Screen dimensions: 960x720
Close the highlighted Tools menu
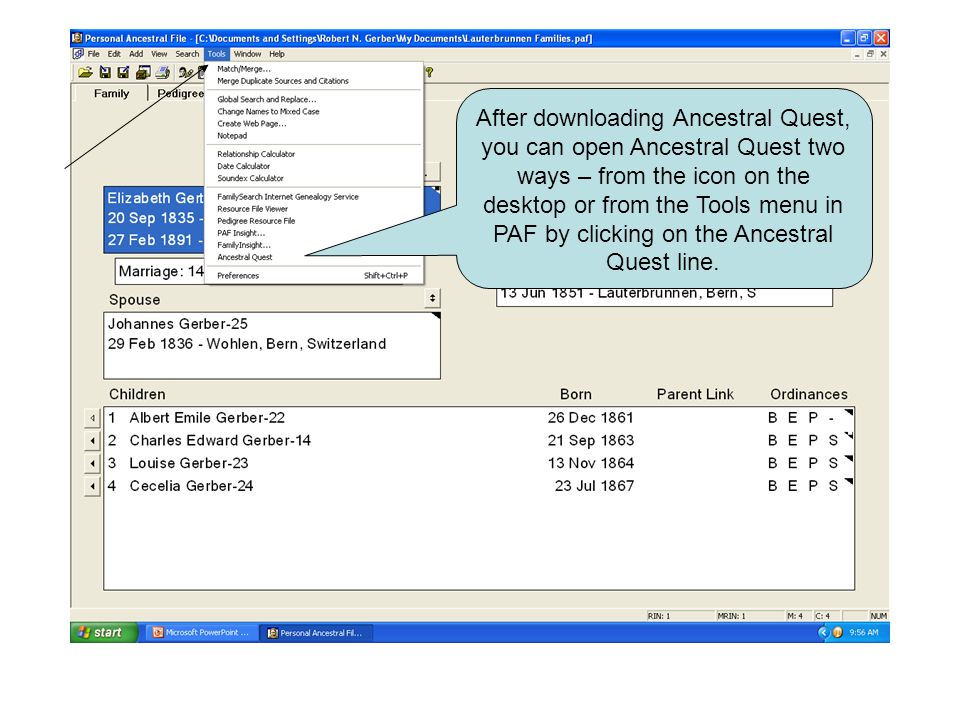click(x=216, y=54)
